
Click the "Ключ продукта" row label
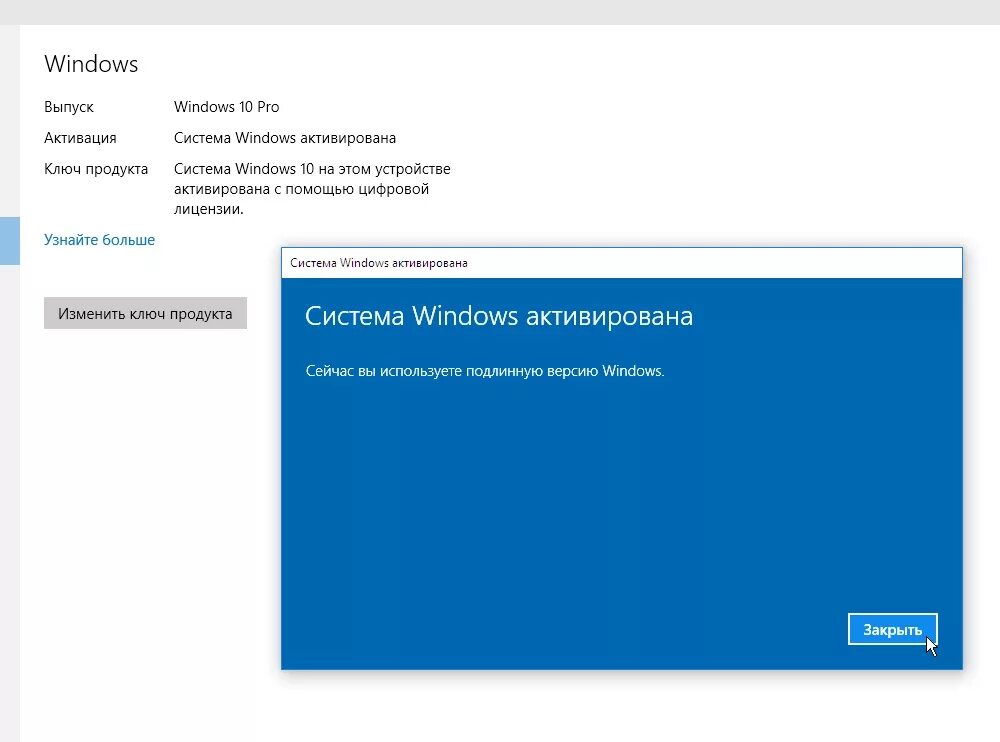point(95,169)
